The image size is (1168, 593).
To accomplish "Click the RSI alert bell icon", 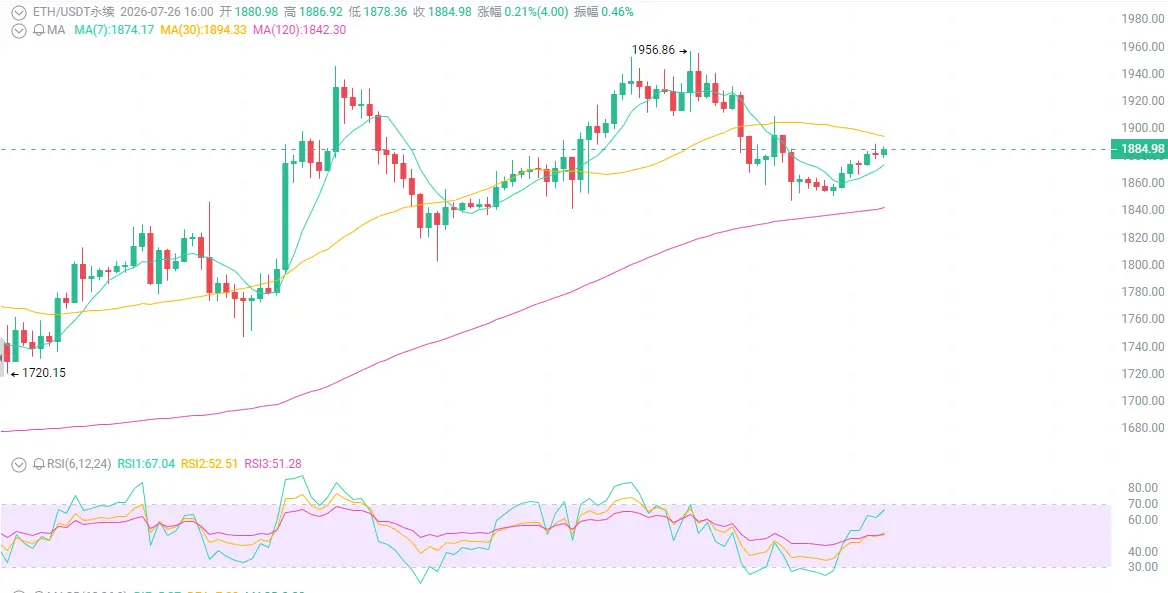I will coord(38,464).
